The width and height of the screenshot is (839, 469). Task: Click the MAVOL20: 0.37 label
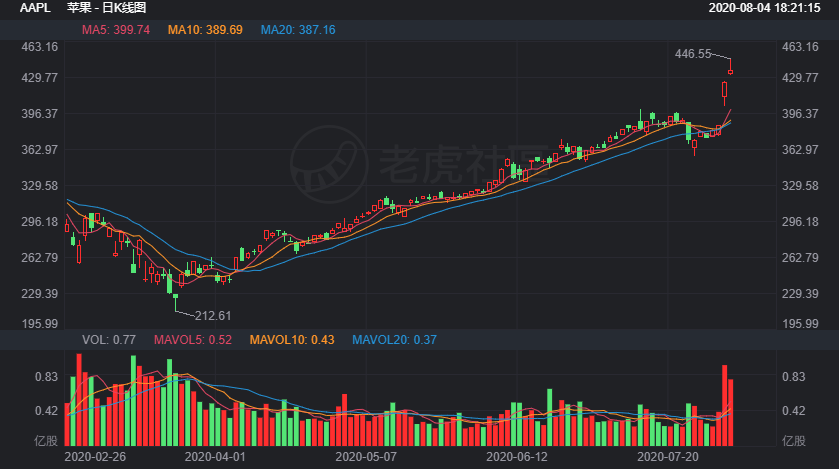394,340
